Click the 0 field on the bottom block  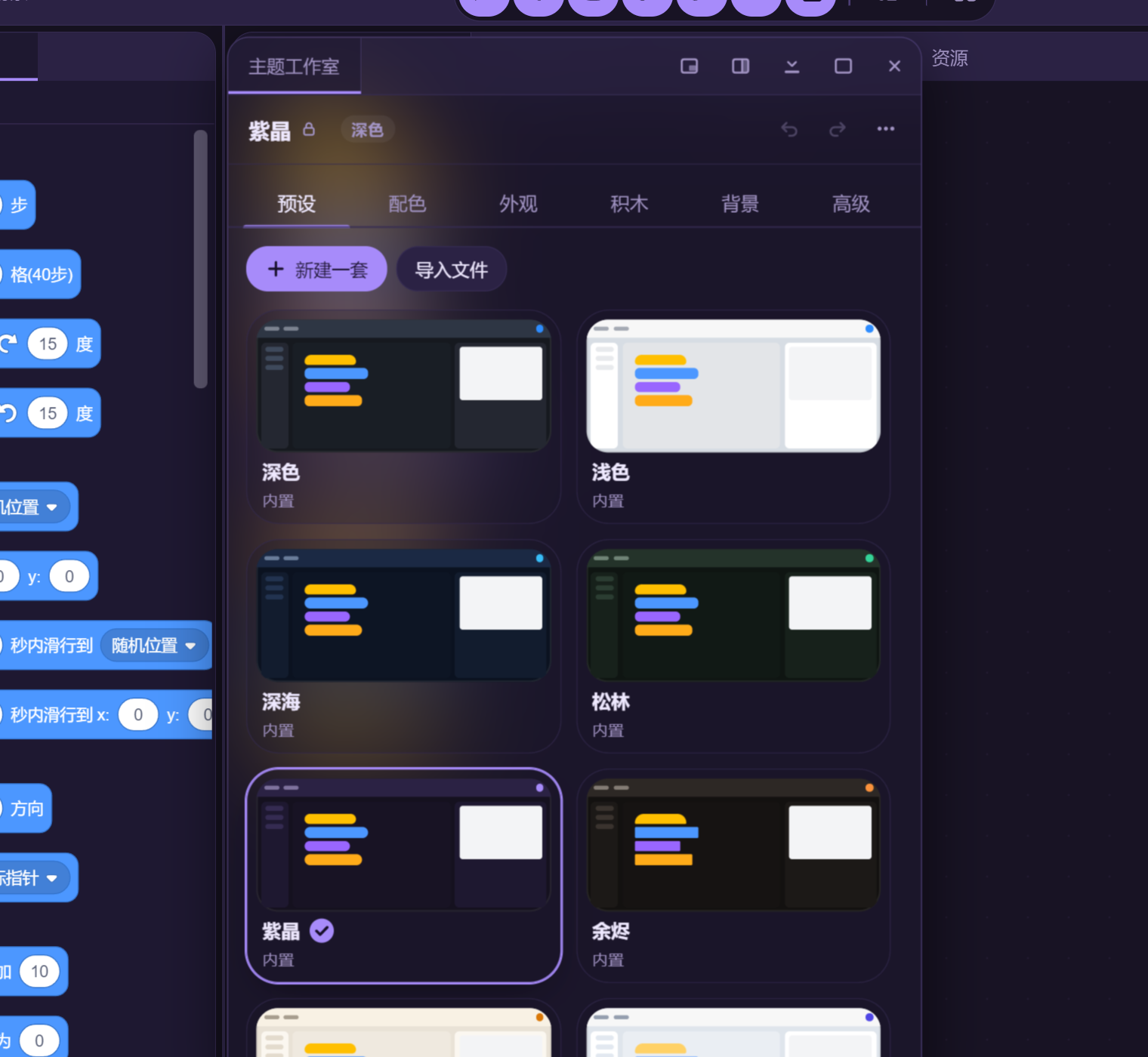tap(39, 1041)
